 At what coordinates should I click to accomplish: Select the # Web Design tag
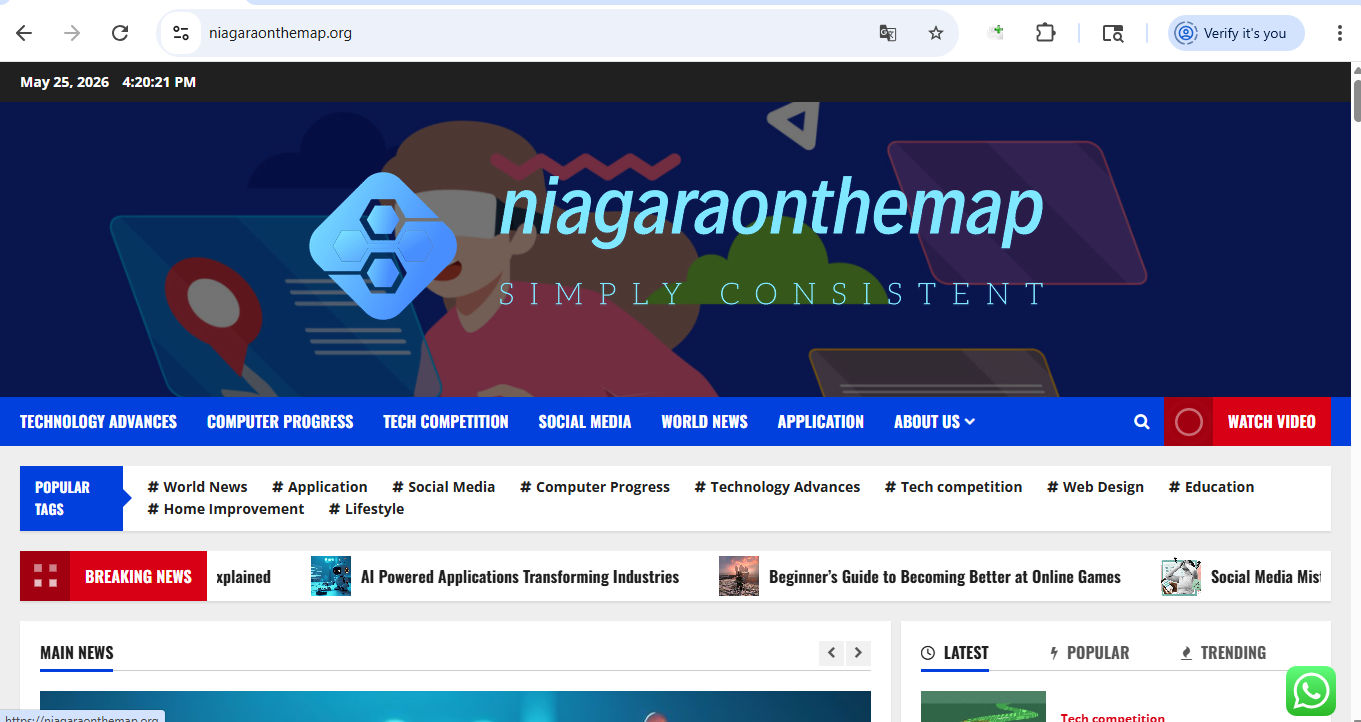(x=1095, y=487)
